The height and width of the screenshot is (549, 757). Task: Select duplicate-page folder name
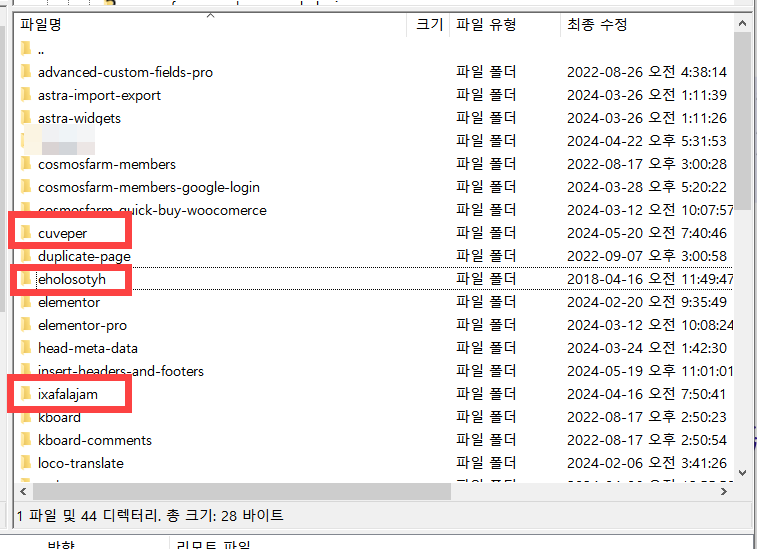84,256
